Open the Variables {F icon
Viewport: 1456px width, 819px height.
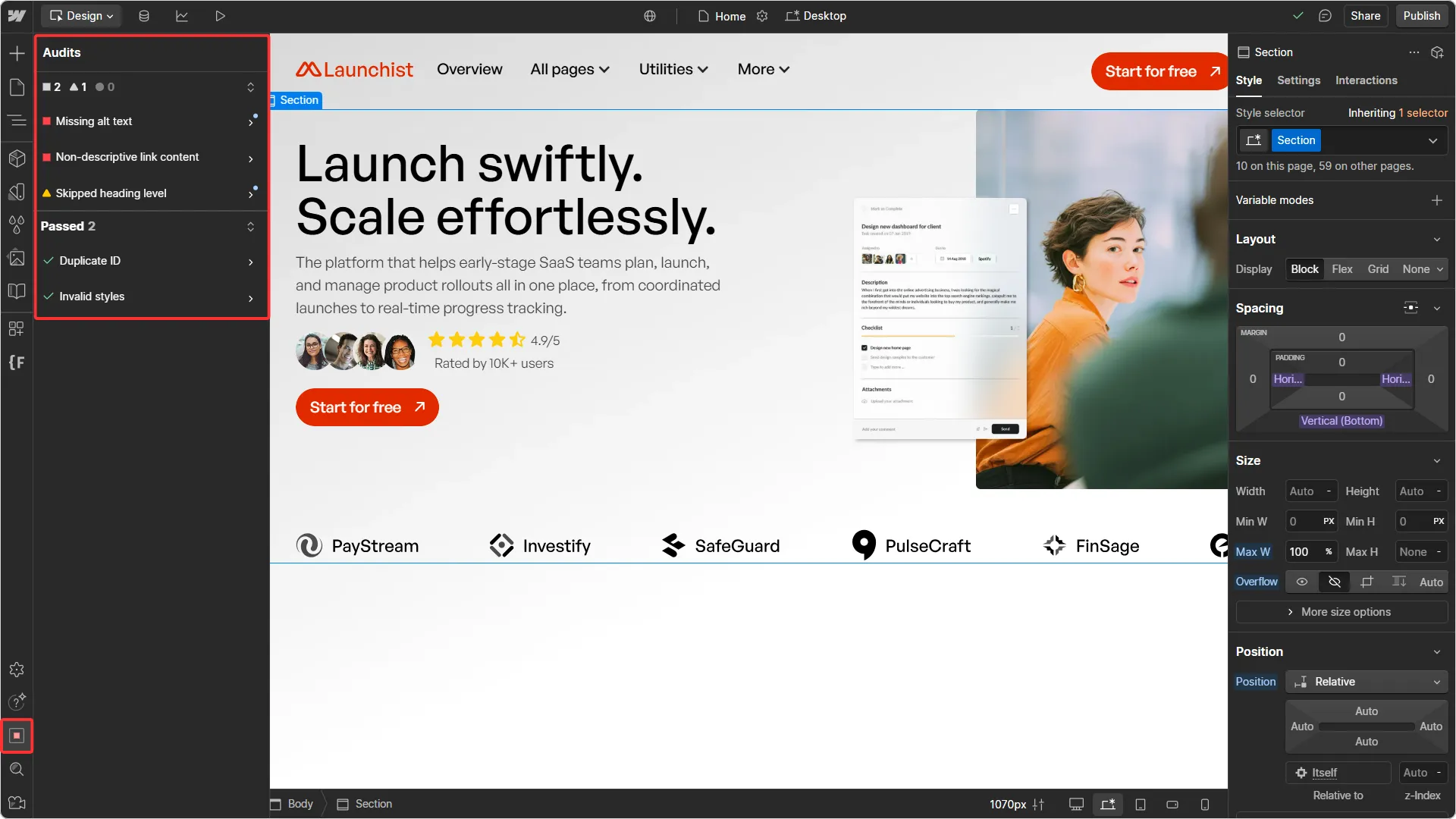[17, 362]
